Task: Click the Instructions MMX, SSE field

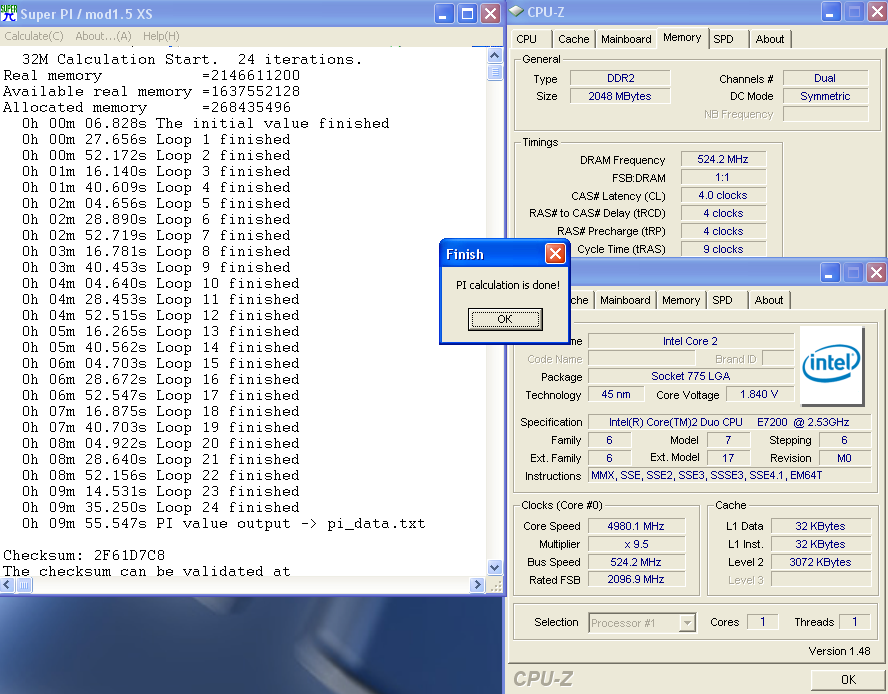Action: coord(729,475)
